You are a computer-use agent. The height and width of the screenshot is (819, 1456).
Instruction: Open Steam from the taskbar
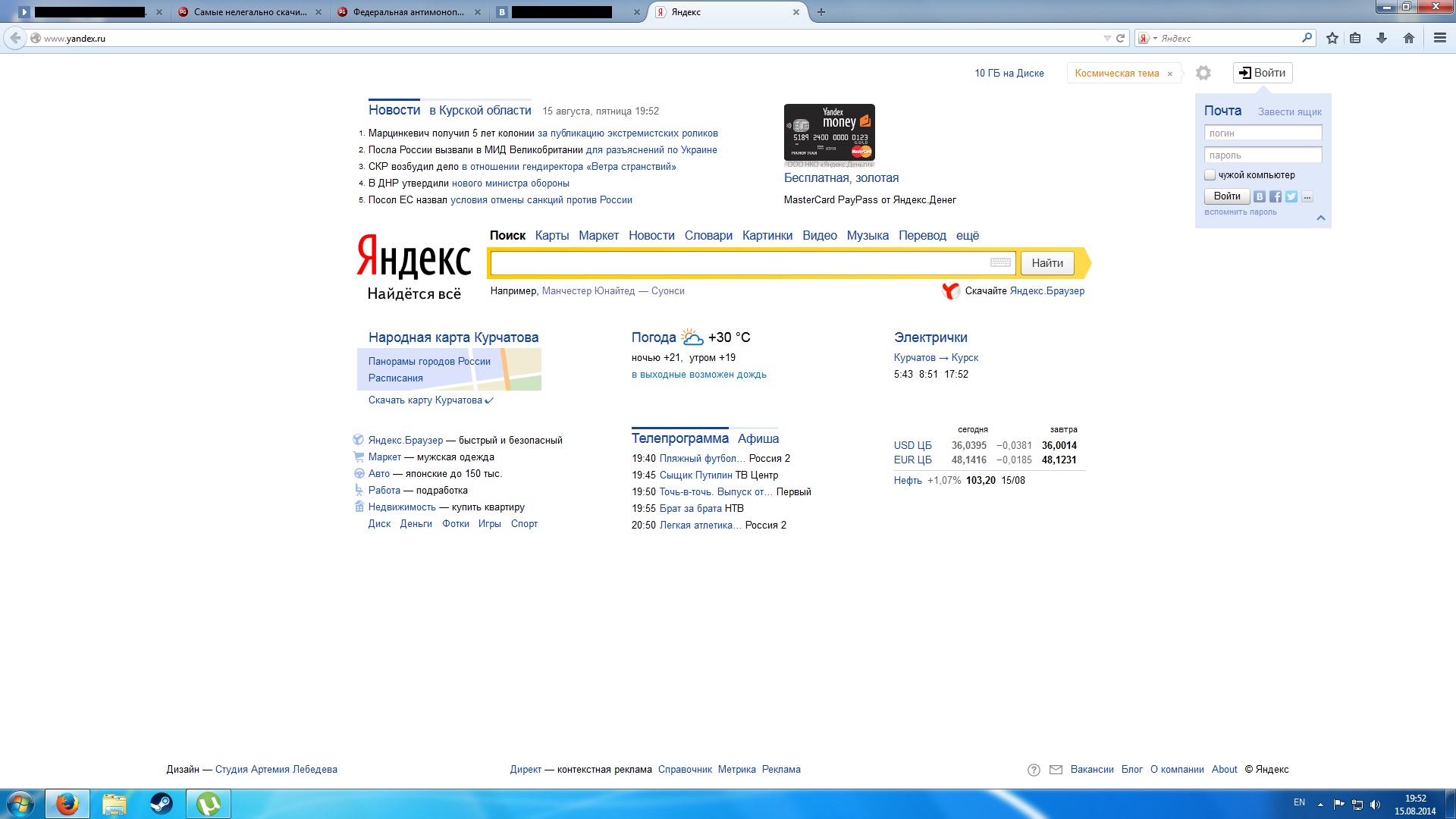click(x=162, y=804)
